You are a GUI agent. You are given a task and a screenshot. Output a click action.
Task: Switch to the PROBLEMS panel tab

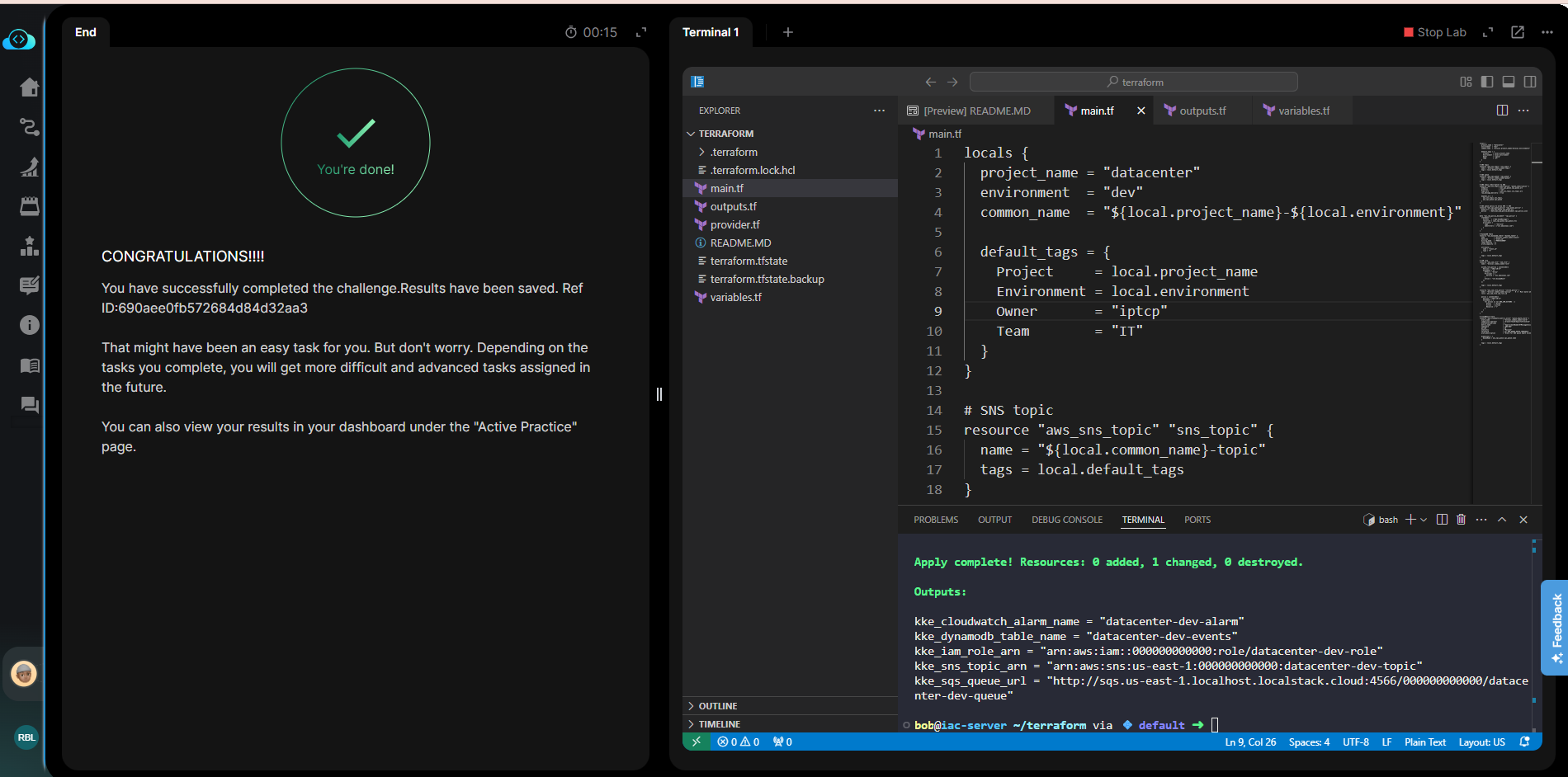(936, 520)
